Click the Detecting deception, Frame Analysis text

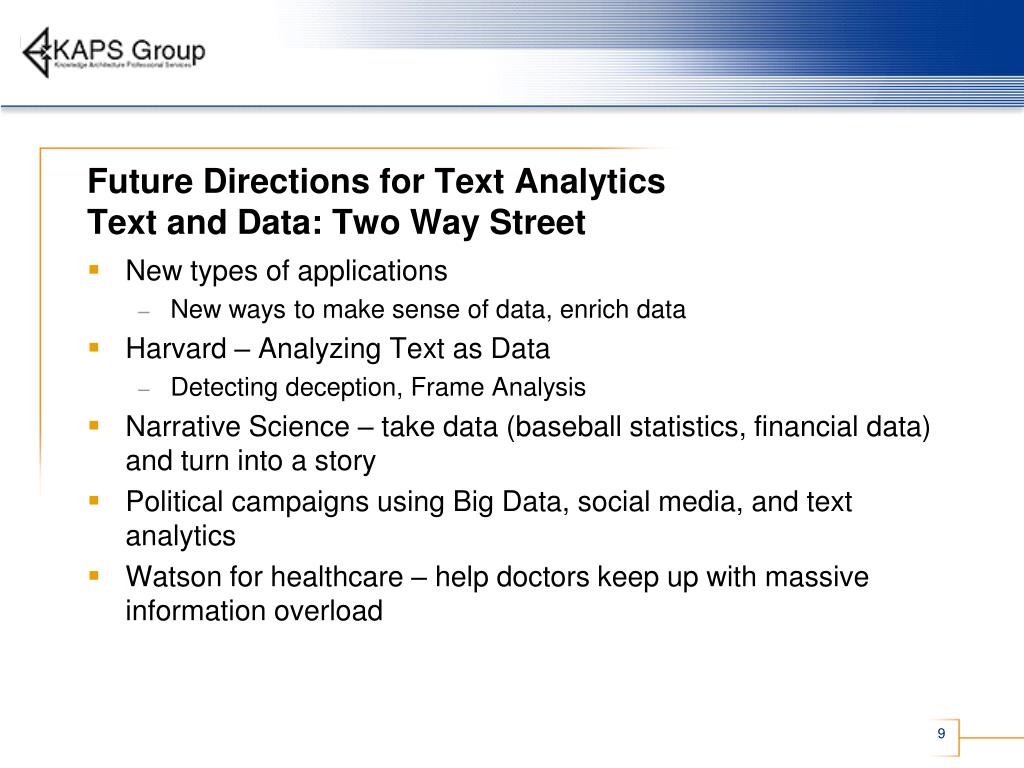point(378,387)
